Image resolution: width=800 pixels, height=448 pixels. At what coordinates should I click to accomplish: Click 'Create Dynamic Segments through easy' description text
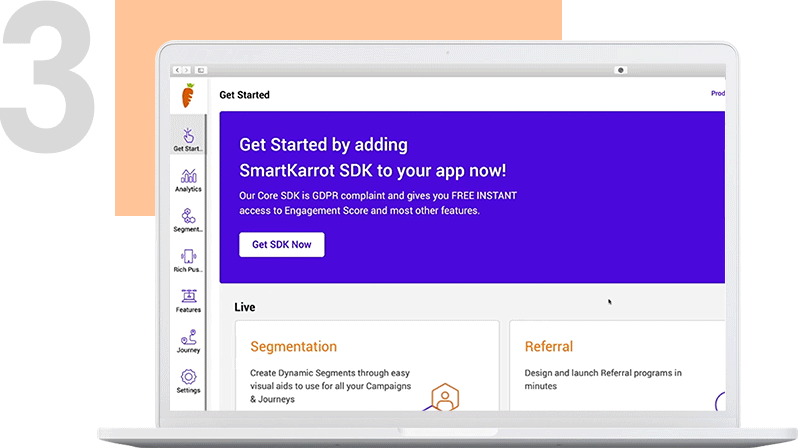330,373
